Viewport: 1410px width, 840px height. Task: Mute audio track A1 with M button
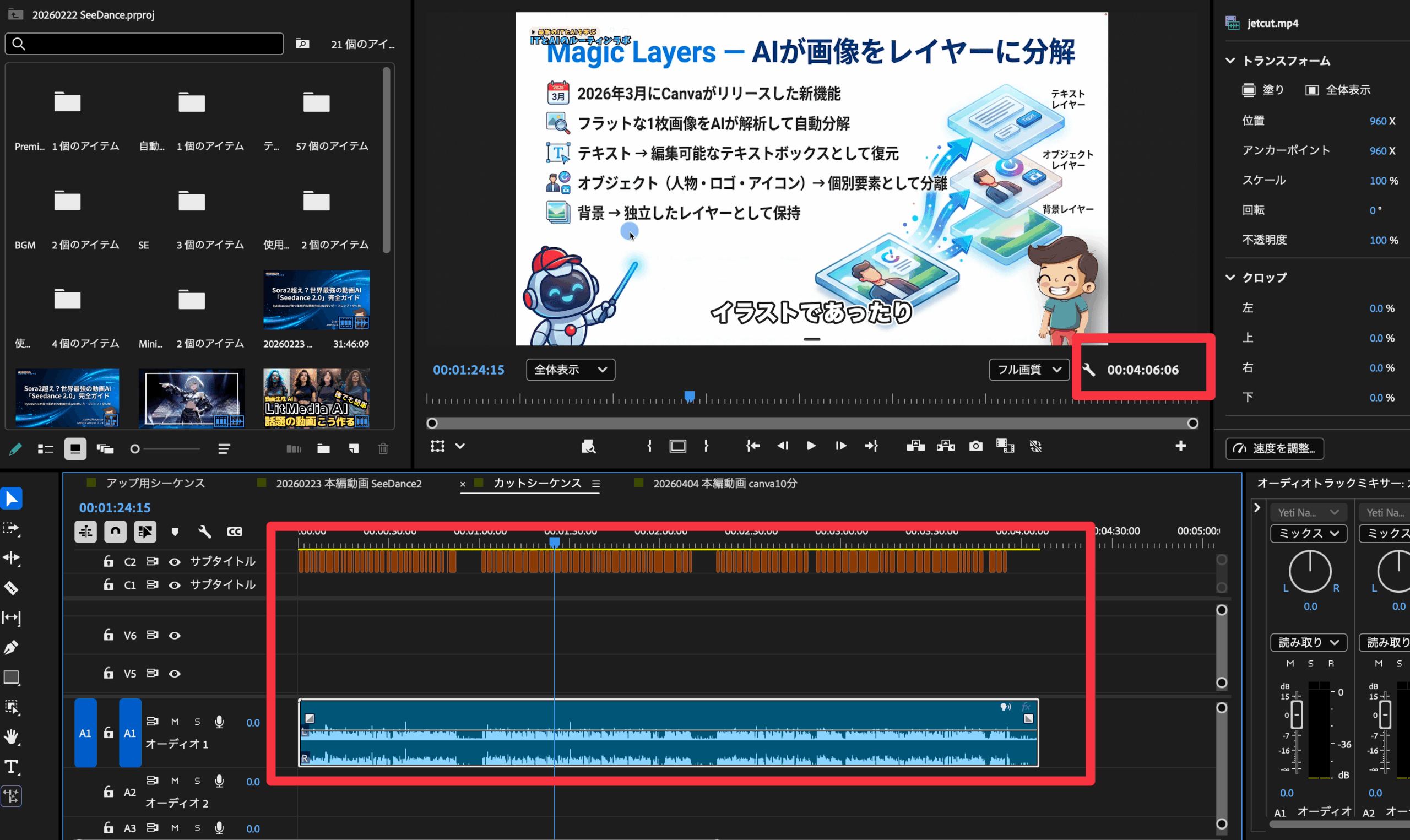point(175,722)
